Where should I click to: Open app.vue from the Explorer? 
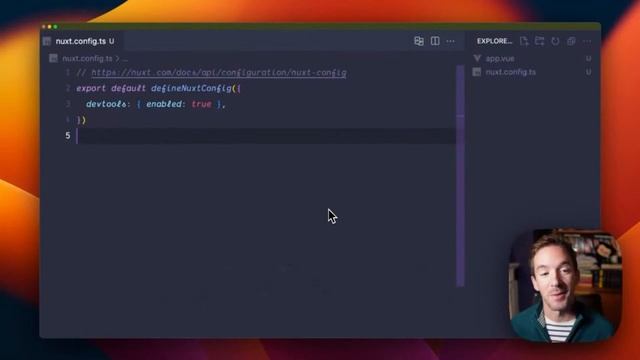[x=500, y=59]
